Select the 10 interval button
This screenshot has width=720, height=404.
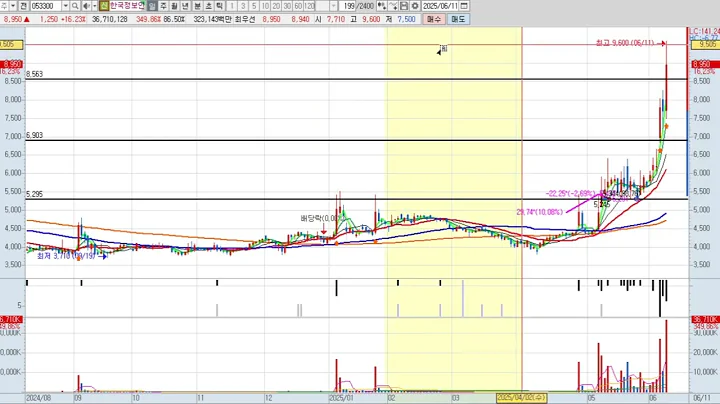point(265,6)
